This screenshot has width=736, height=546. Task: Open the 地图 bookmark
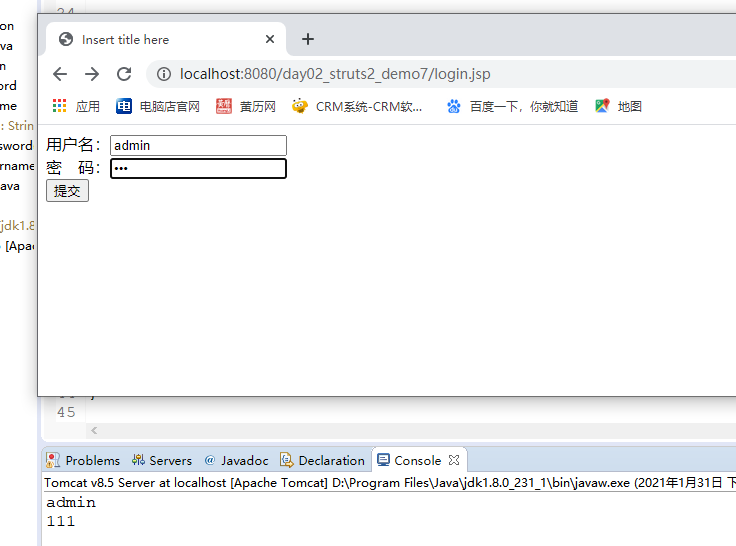pos(618,107)
